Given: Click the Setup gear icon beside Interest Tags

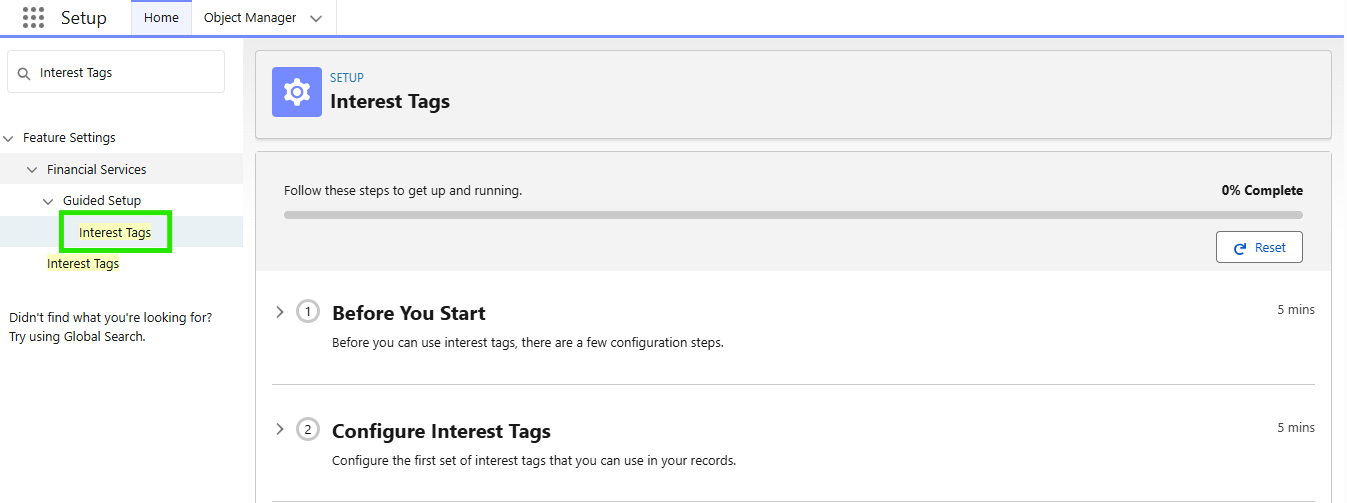Looking at the screenshot, I should (297, 92).
